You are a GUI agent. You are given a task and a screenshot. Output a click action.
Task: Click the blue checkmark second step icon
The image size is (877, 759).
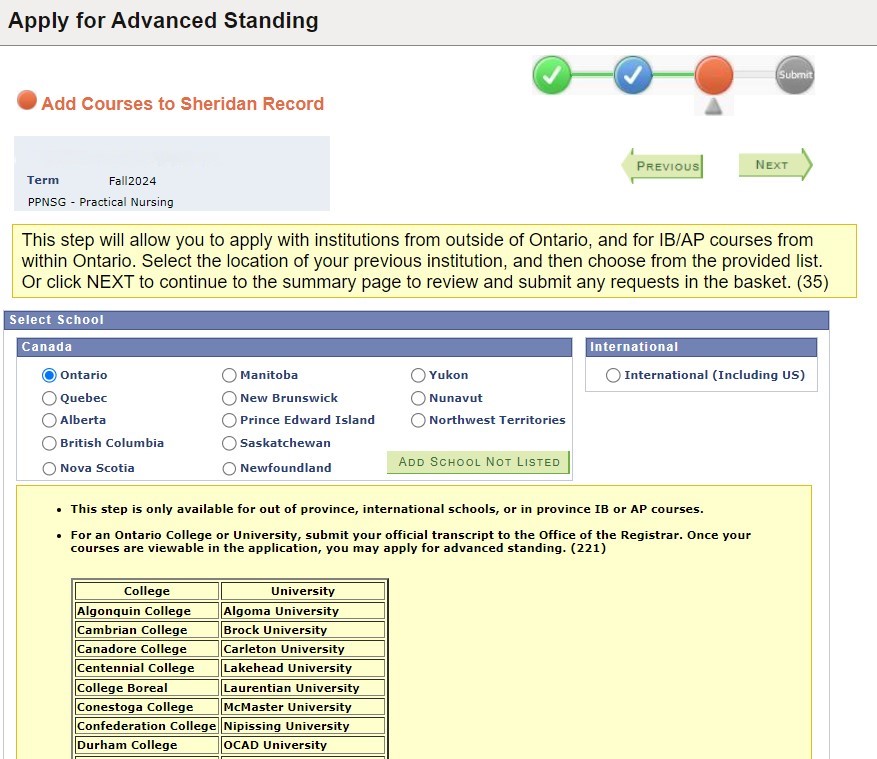tap(633, 75)
